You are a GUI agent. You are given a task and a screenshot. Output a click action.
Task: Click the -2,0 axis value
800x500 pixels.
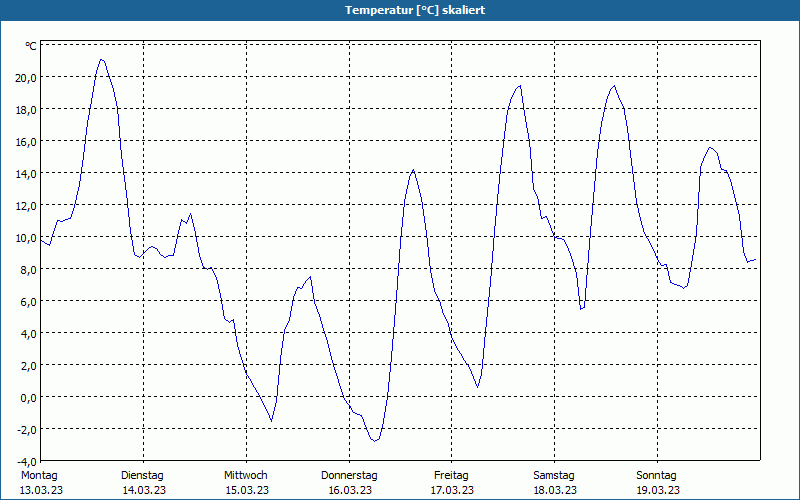27,430
